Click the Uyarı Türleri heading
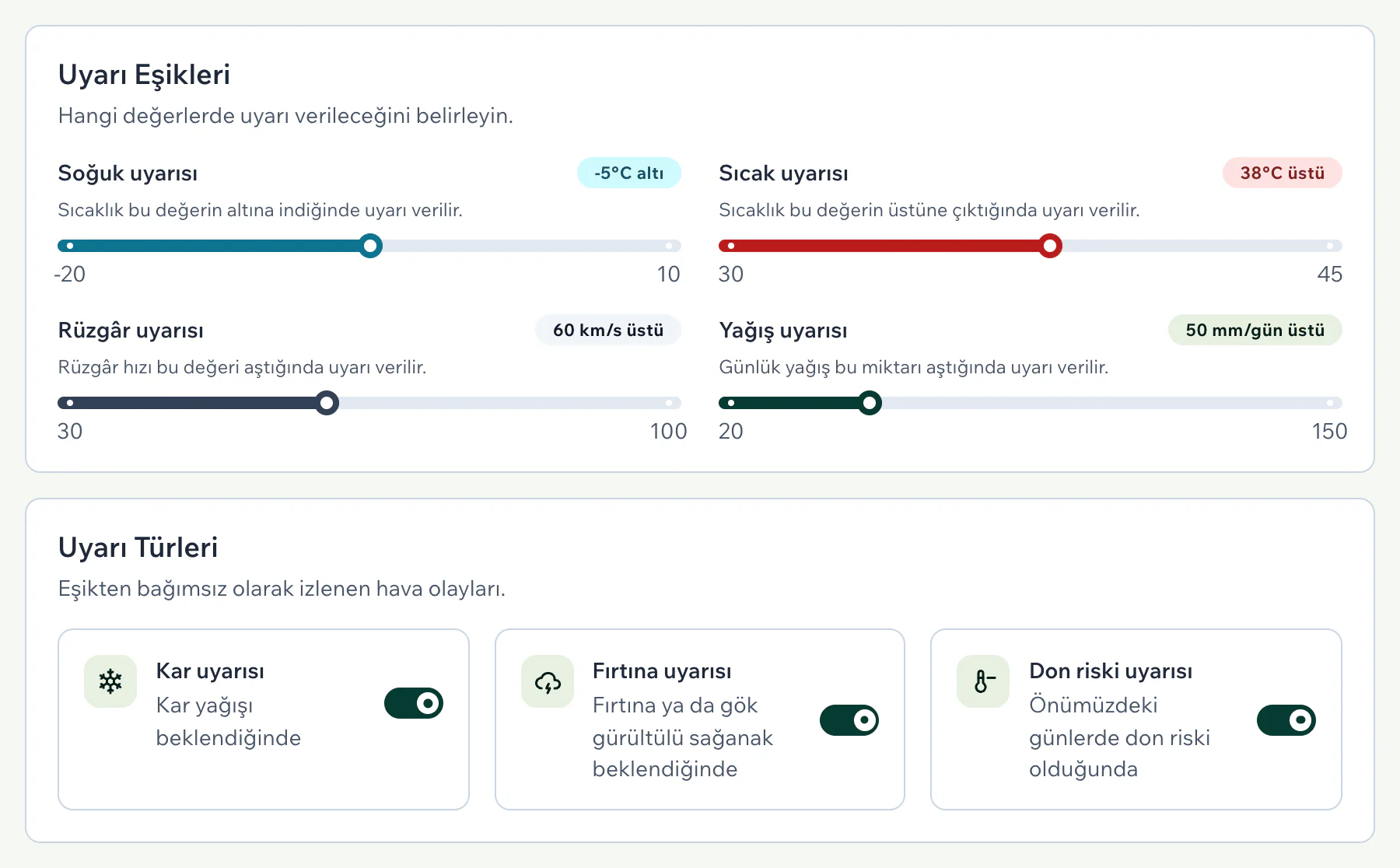The image size is (1400, 868). coord(138,548)
